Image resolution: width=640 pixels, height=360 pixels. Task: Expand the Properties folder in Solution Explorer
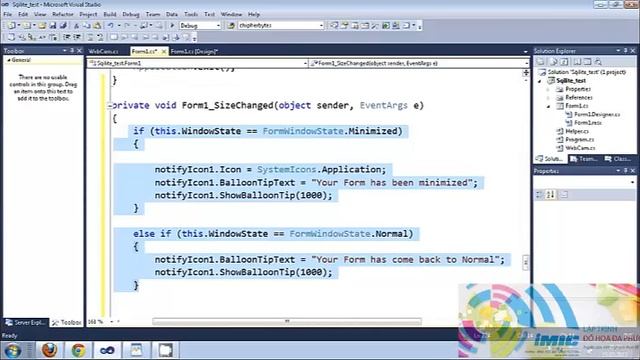click(x=549, y=89)
